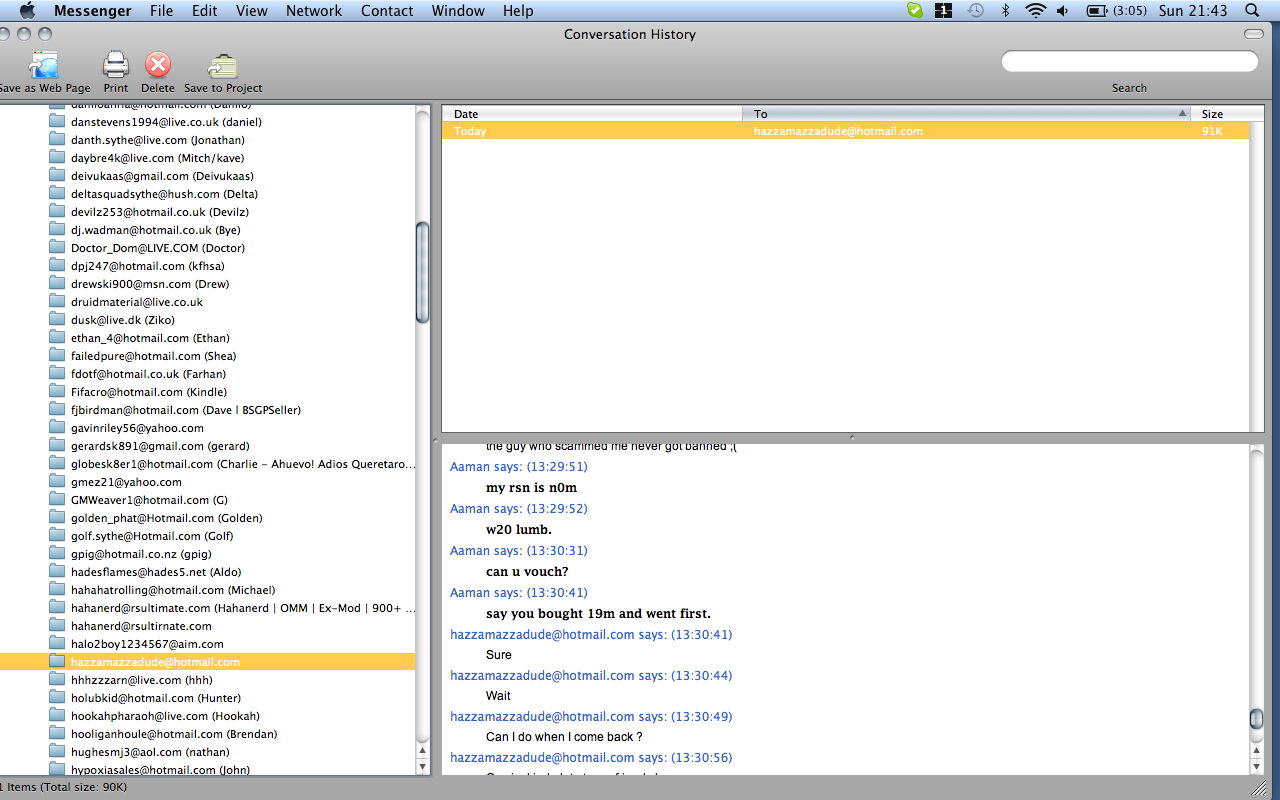This screenshot has height=800, width=1280.
Task: Open the Messenger application menu
Action: pyautogui.click(x=92, y=11)
